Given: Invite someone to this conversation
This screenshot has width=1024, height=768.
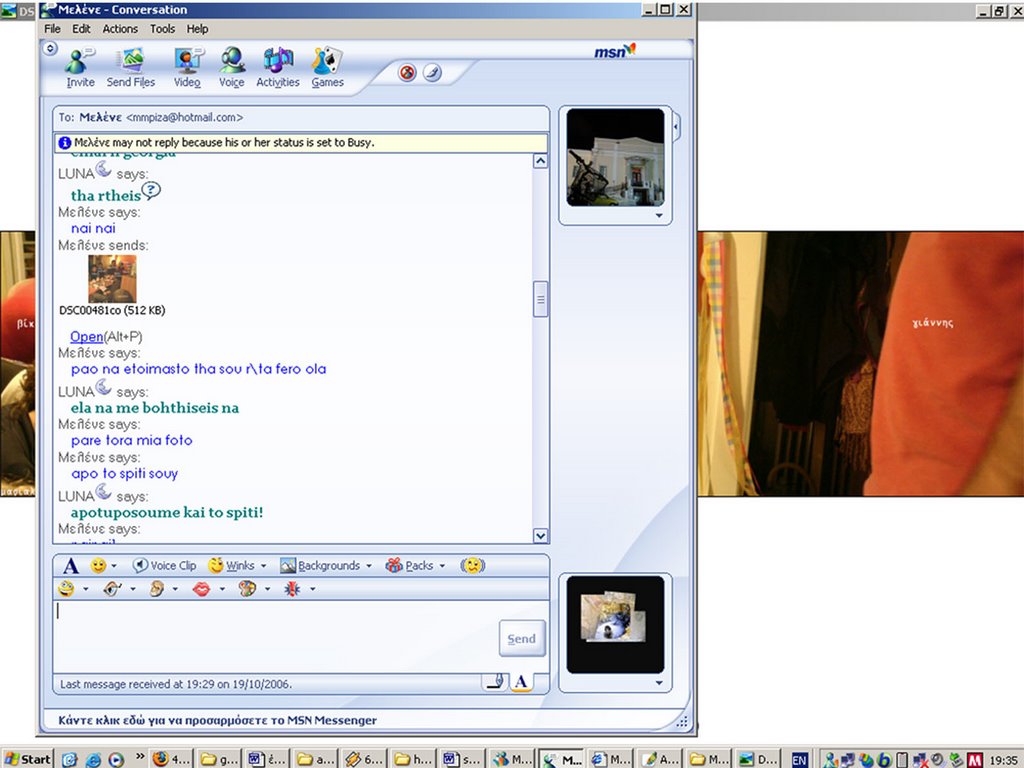Looking at the screenshot, I should (x=80, y=68).
